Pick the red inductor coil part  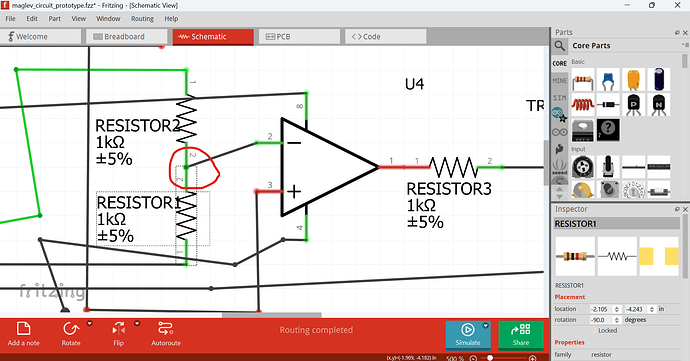pos(583,105)
